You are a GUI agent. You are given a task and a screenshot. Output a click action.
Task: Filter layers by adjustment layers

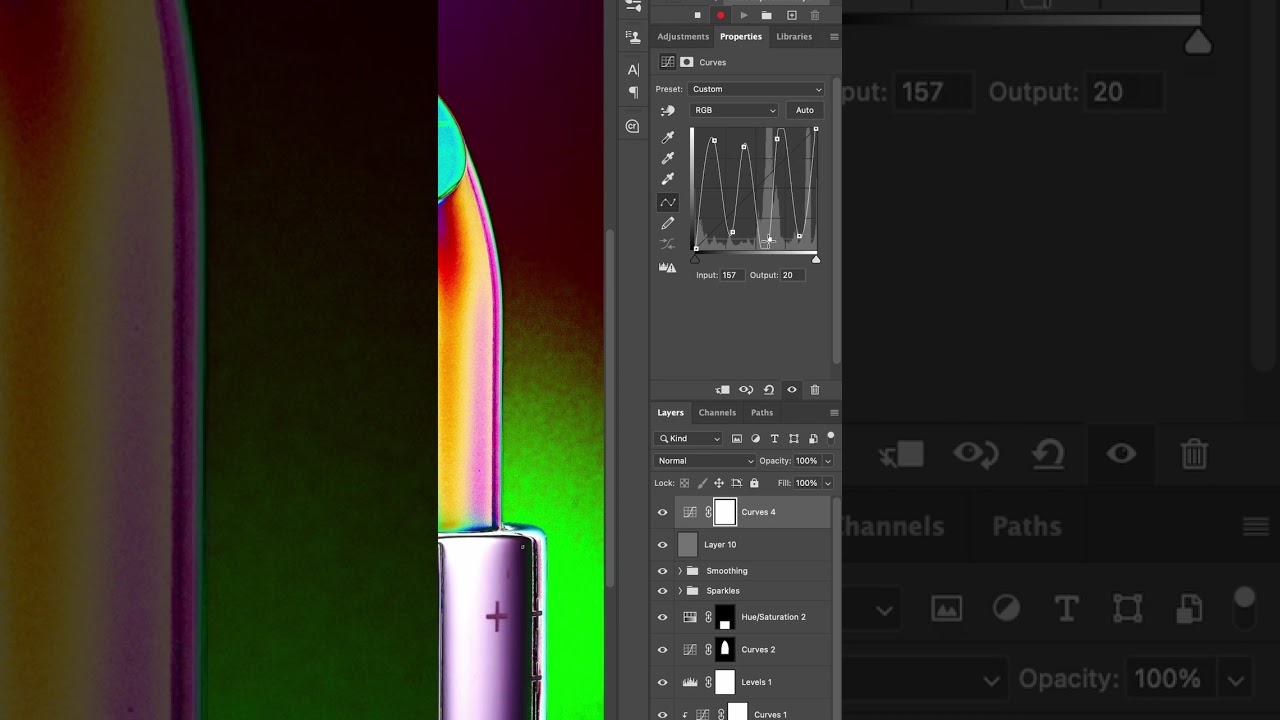[x=756, y=439]
